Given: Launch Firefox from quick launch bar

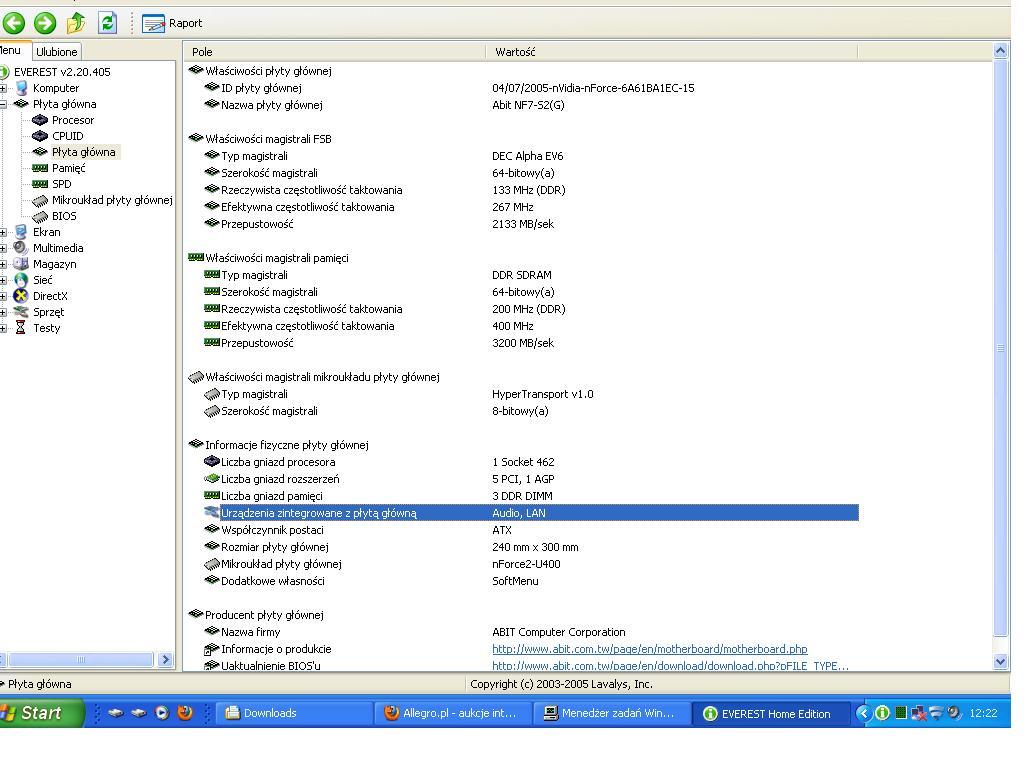Looking at the screenshot, I should click(x=185, y=713).
